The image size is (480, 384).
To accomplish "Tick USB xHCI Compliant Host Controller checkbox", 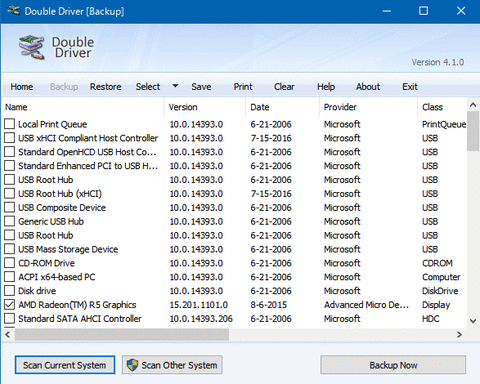I will [x=9, y=138].
